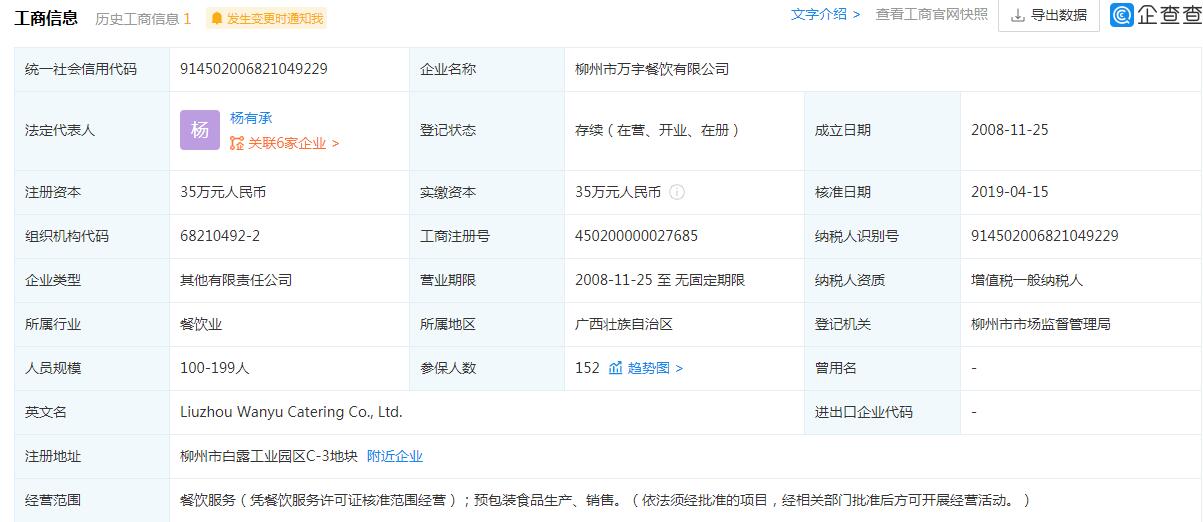Click 导出数据 button
The image size is (1203, 522).
pyautogui.click(x=1048, y=15)
